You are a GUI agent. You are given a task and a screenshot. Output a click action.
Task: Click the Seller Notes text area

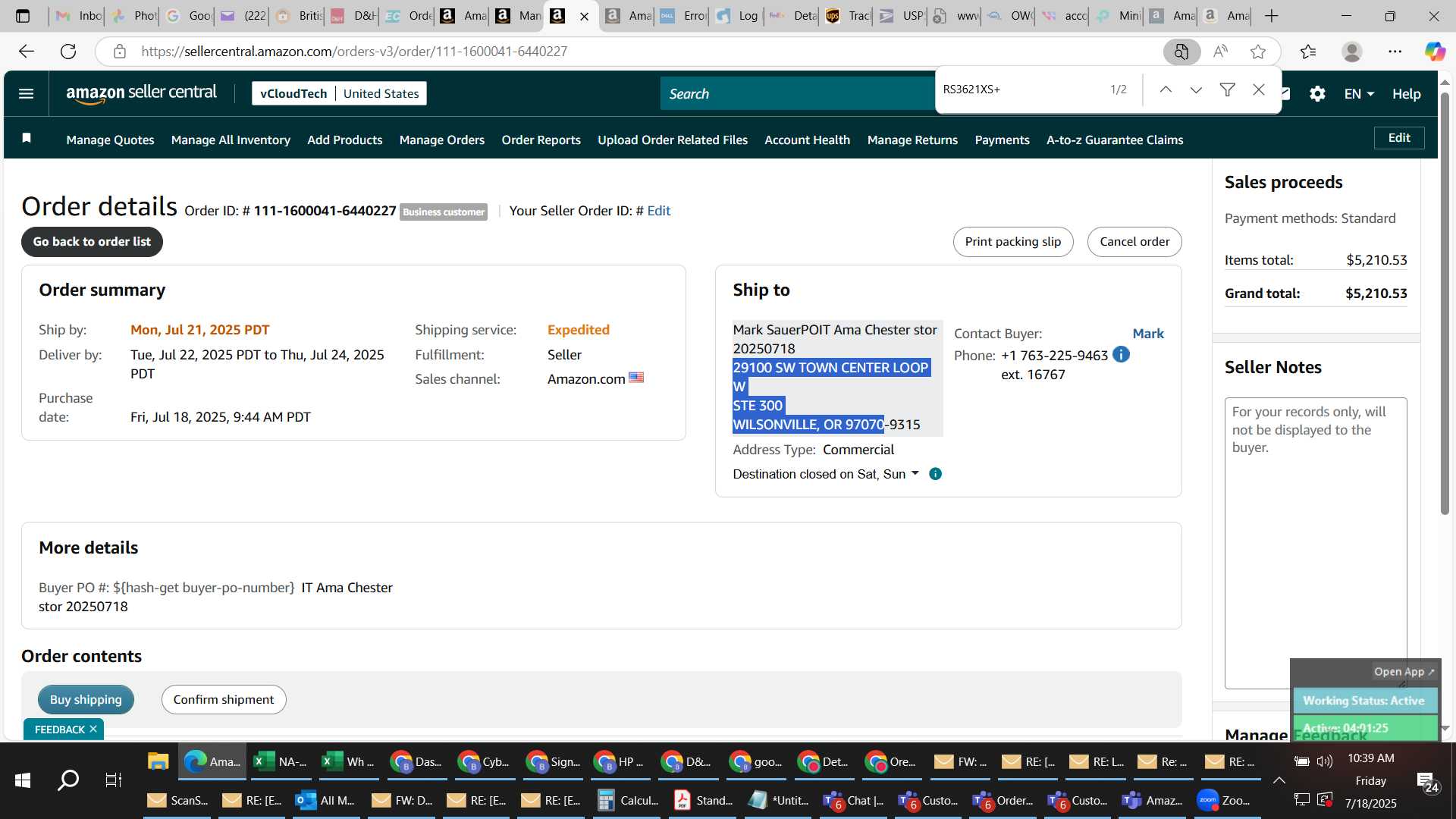click(1316, 543)
